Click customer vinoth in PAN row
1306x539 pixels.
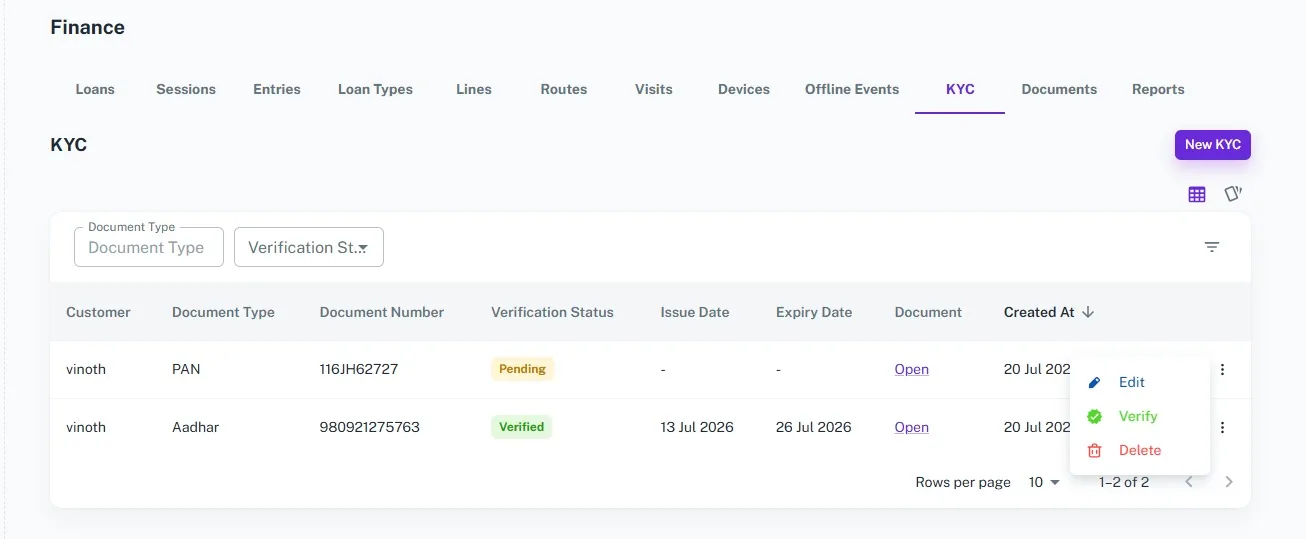pos(86,369)
